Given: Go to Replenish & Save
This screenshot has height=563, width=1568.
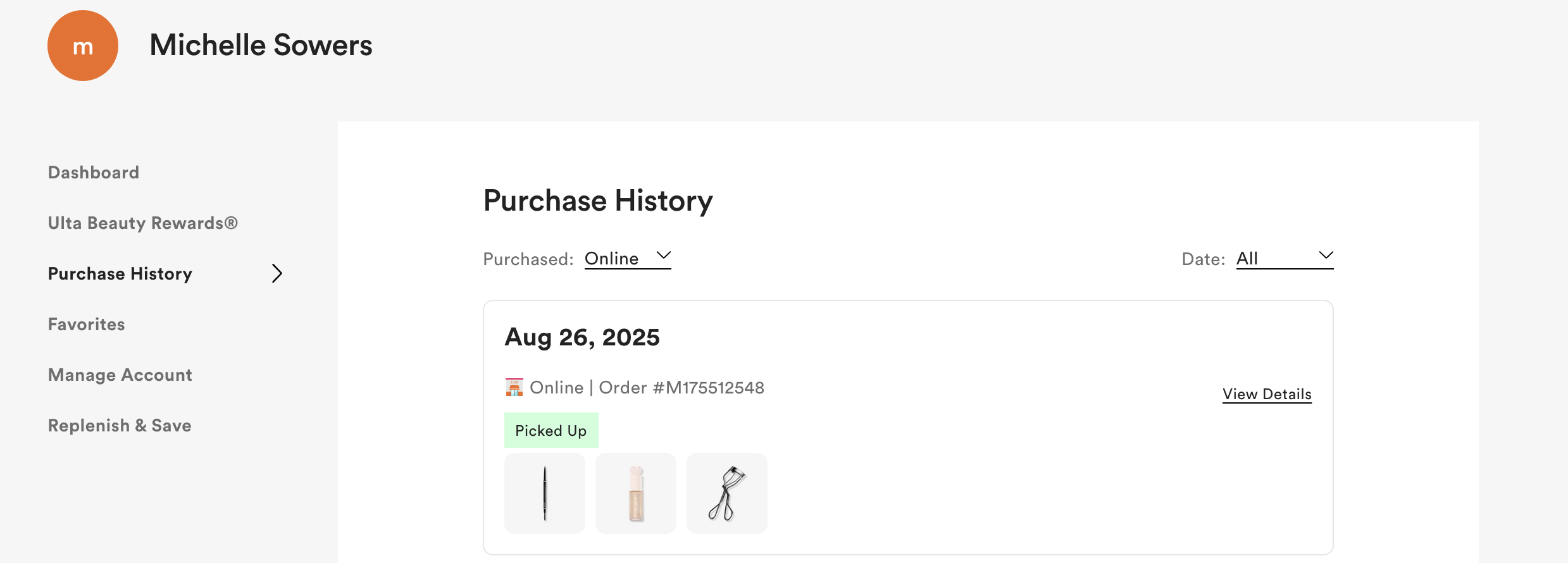Looking at the screenshot, I should click(120, 426).
